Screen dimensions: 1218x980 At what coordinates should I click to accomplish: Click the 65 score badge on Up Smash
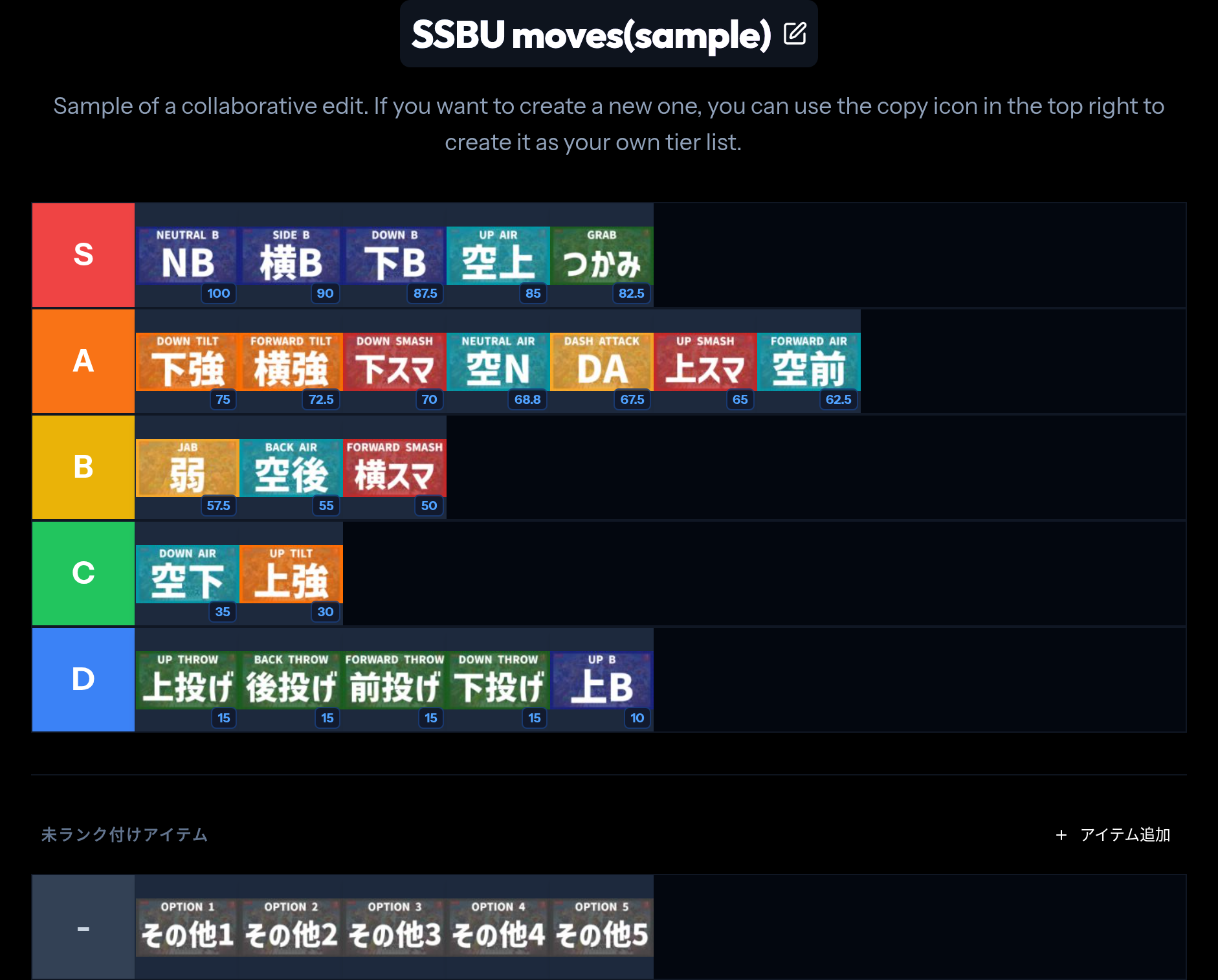(740, 399)
